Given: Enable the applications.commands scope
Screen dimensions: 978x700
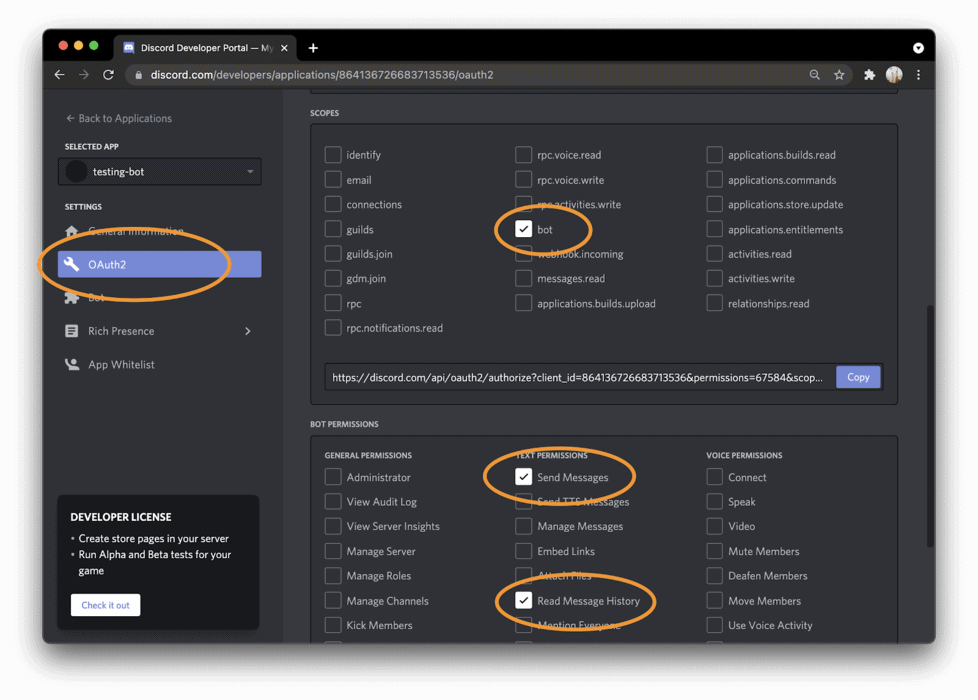Looking at the screenshot, I should coord(715,180).
